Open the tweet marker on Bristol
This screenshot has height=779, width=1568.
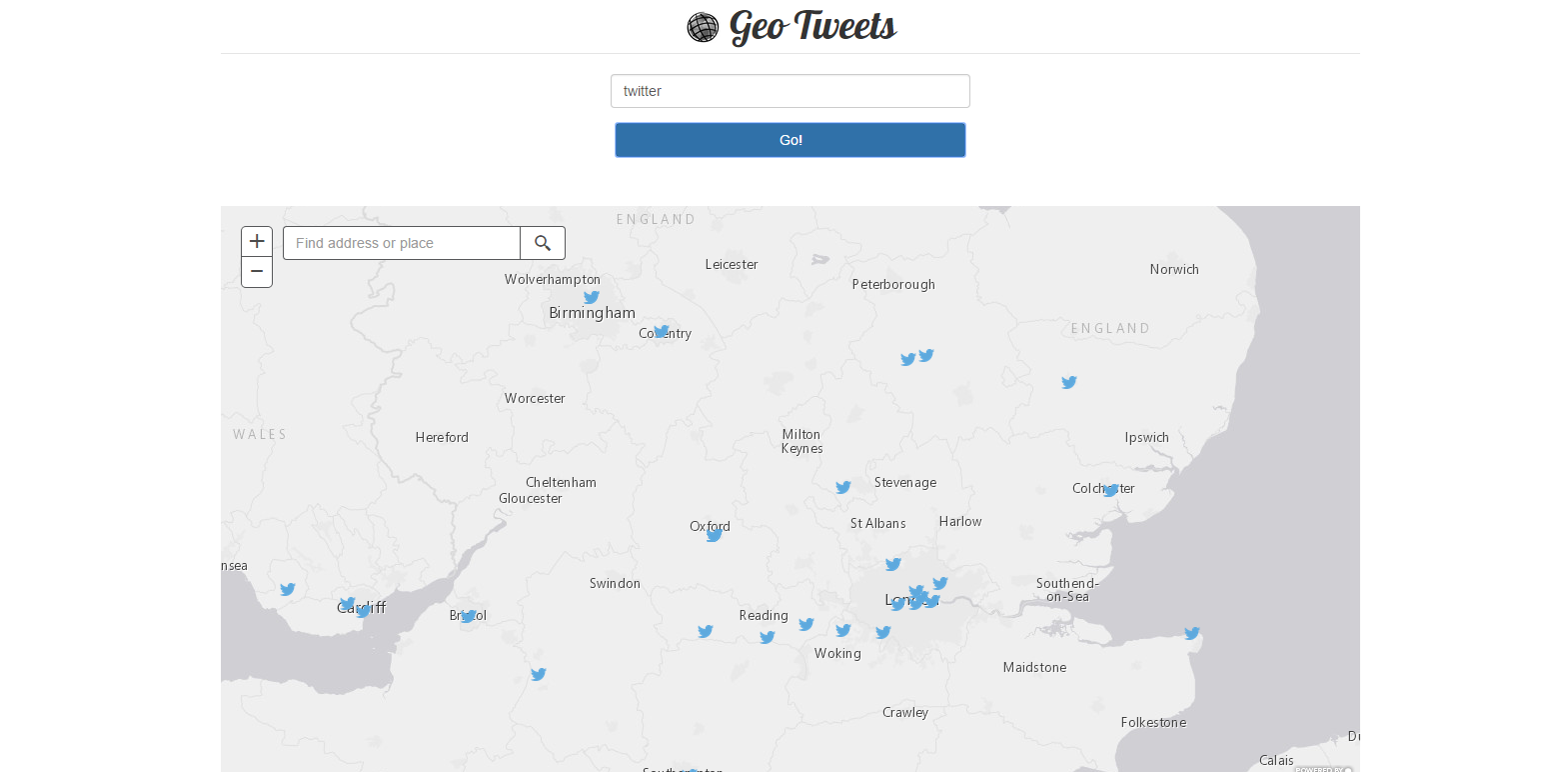pyautogui.click(x=469, y=616)
